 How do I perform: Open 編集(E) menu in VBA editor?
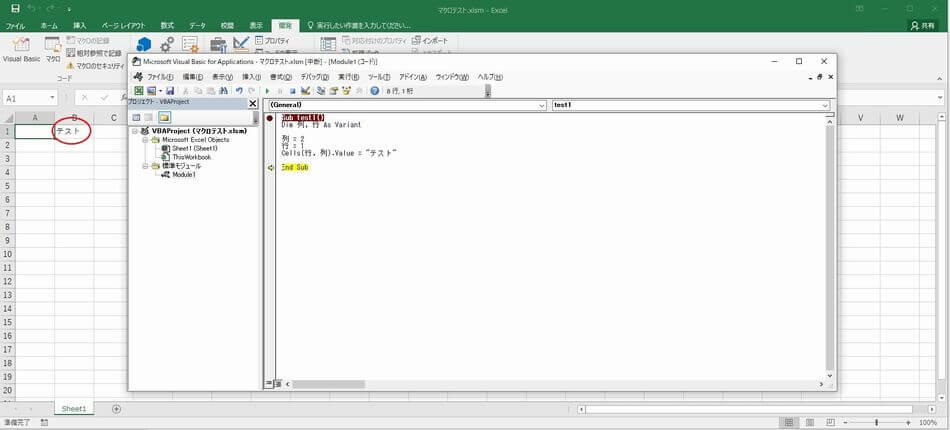tap(194, 78)
